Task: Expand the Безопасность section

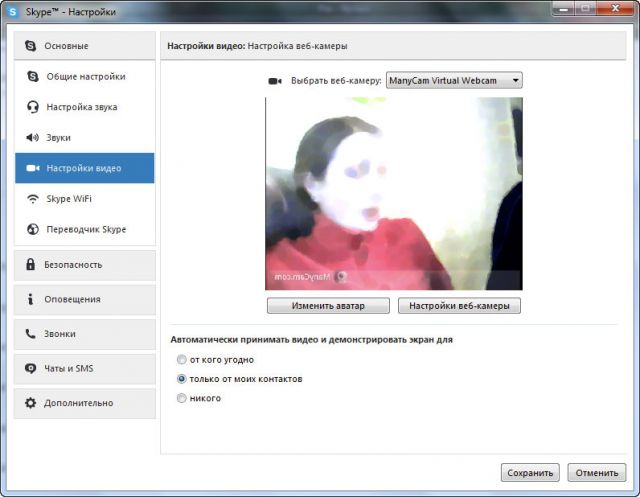Action: pos(85,265)
